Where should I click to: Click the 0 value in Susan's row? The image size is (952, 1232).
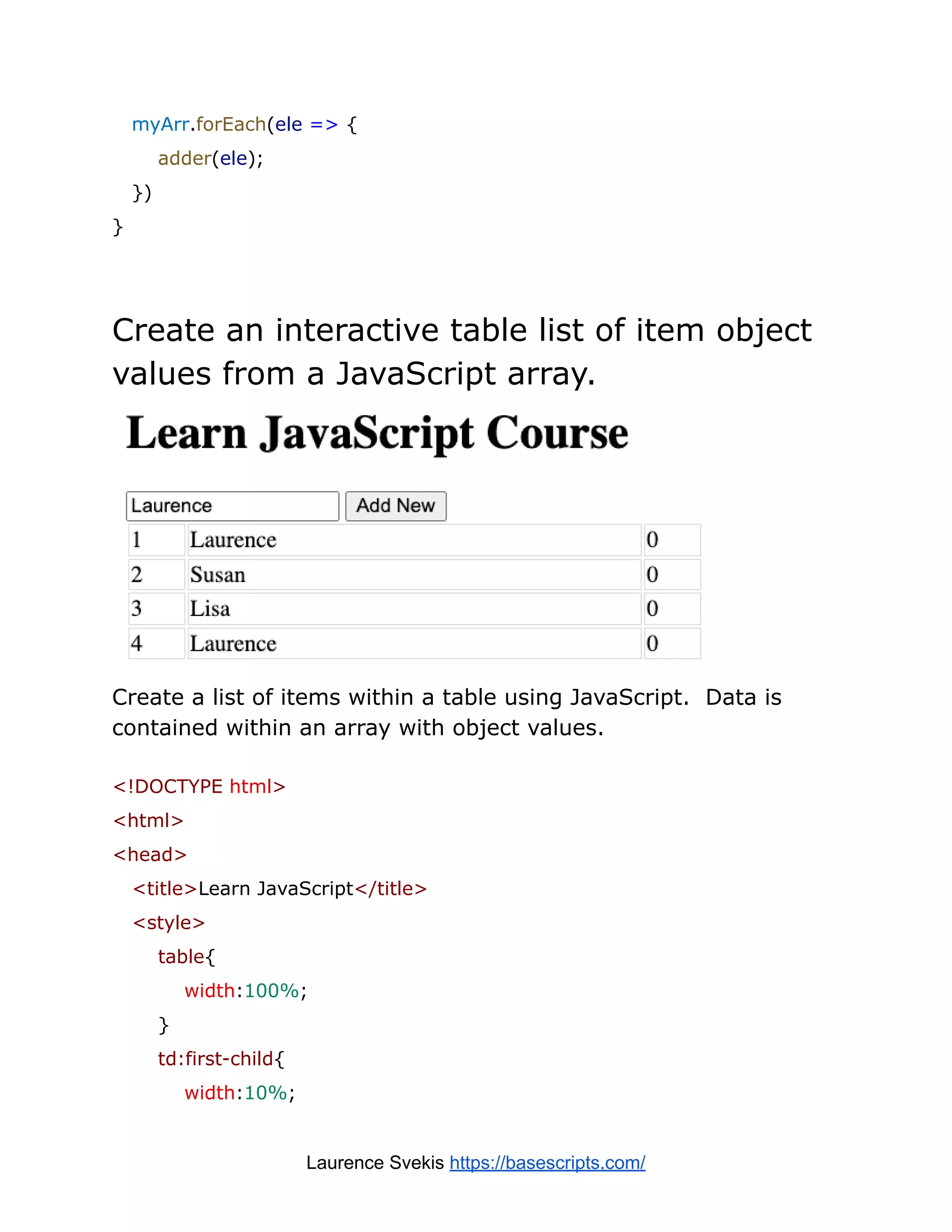click(672, 575)
